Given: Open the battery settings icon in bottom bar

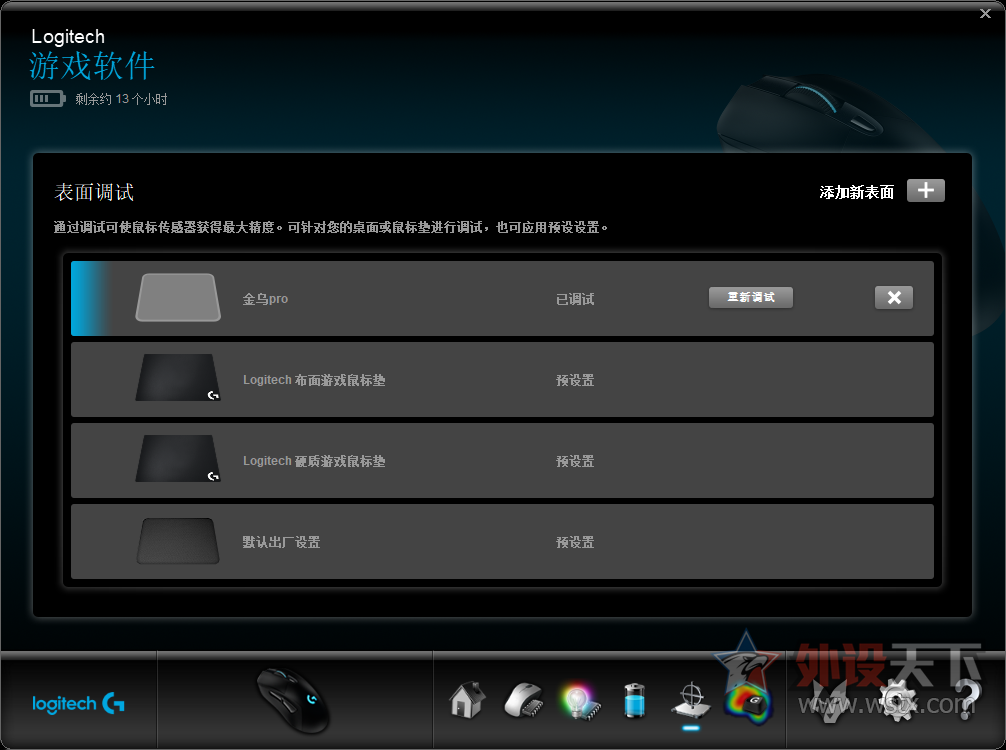Looking at the screenshot, I should coord(635,700).
